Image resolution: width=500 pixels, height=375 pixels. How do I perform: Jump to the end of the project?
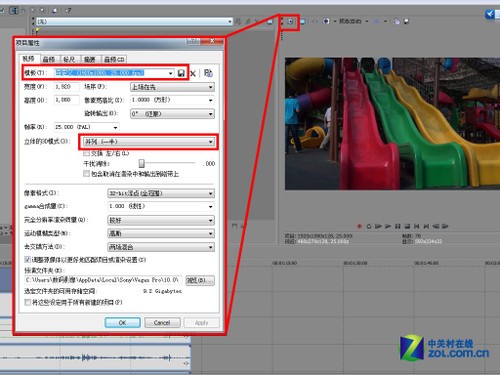pyautogui.click(x=426, y=226)
